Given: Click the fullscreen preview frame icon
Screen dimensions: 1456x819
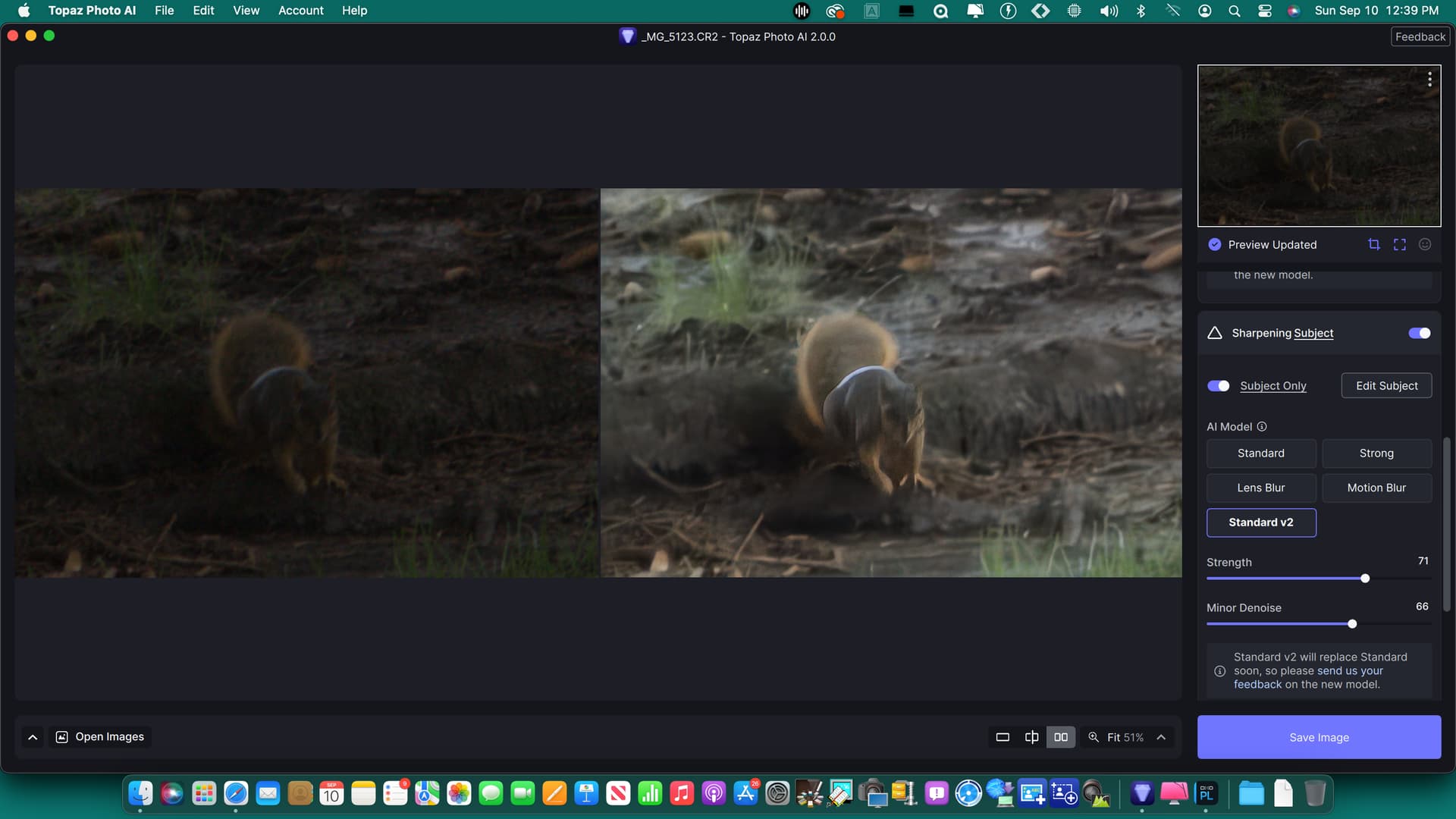Looking at the screenshot, I should 1399,244.
